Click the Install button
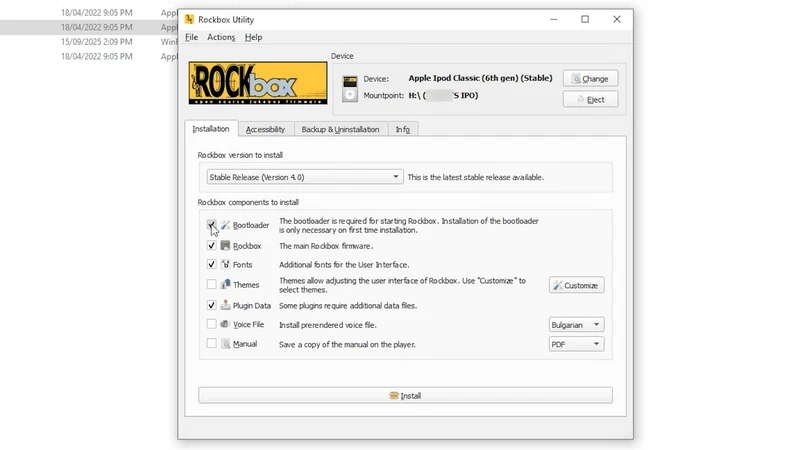The height and width of the screenshot is (450, 800). tap(405, 395)
